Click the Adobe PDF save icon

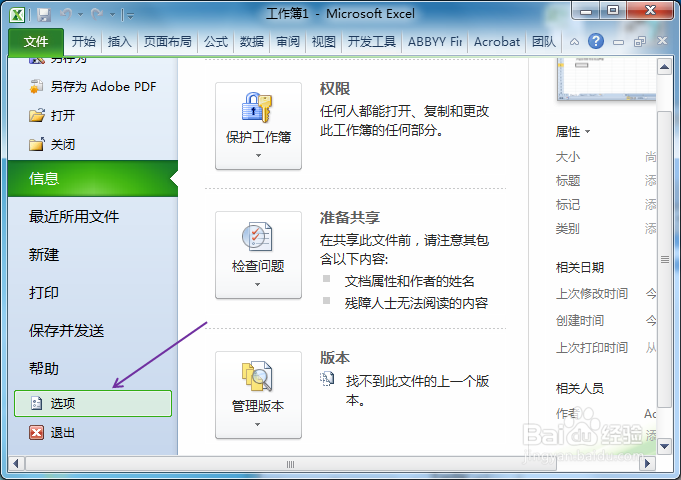pyautogui.click(x=36, y=86)
